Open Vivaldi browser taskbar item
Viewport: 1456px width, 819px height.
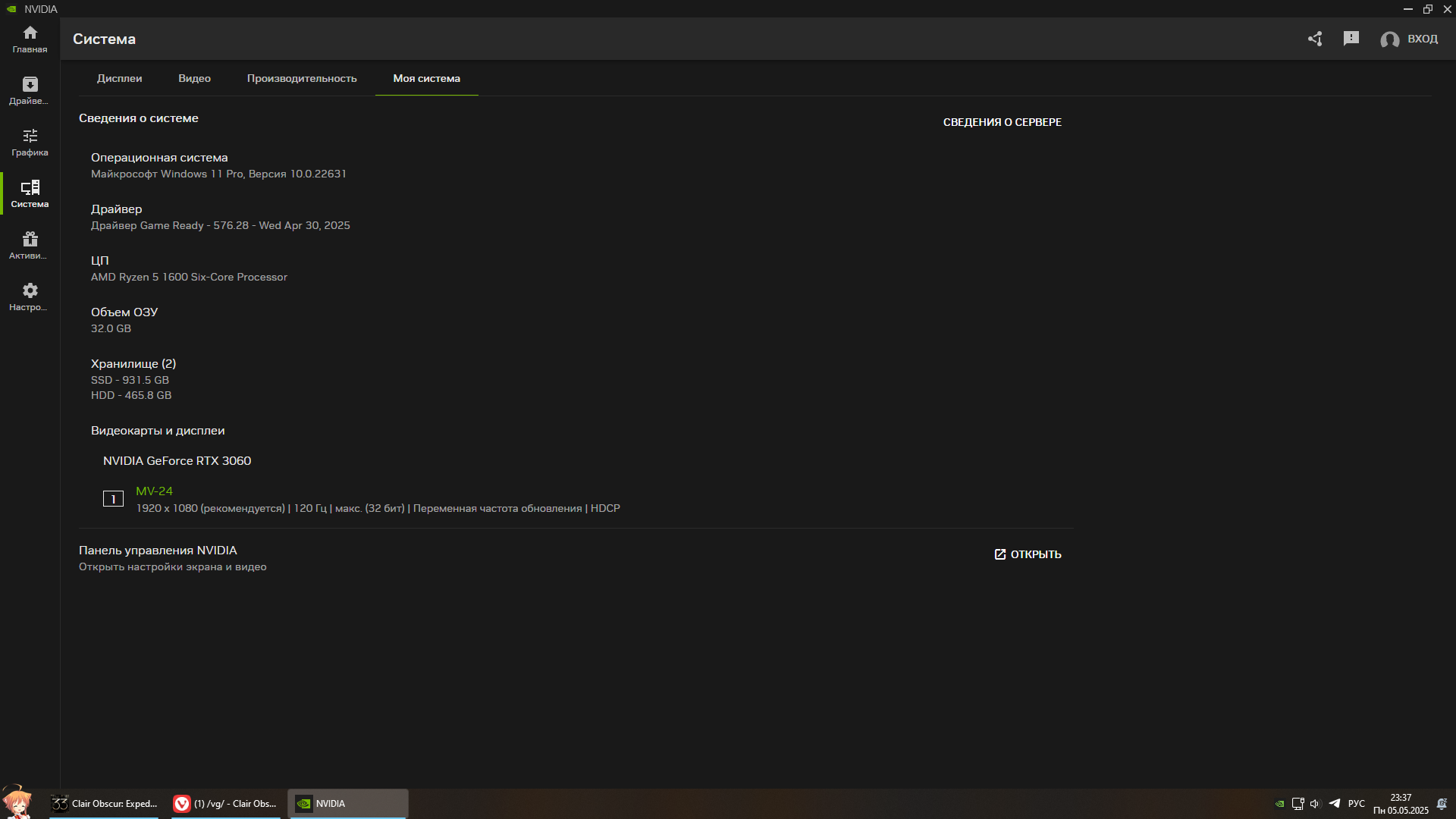[x=225, y=804]
